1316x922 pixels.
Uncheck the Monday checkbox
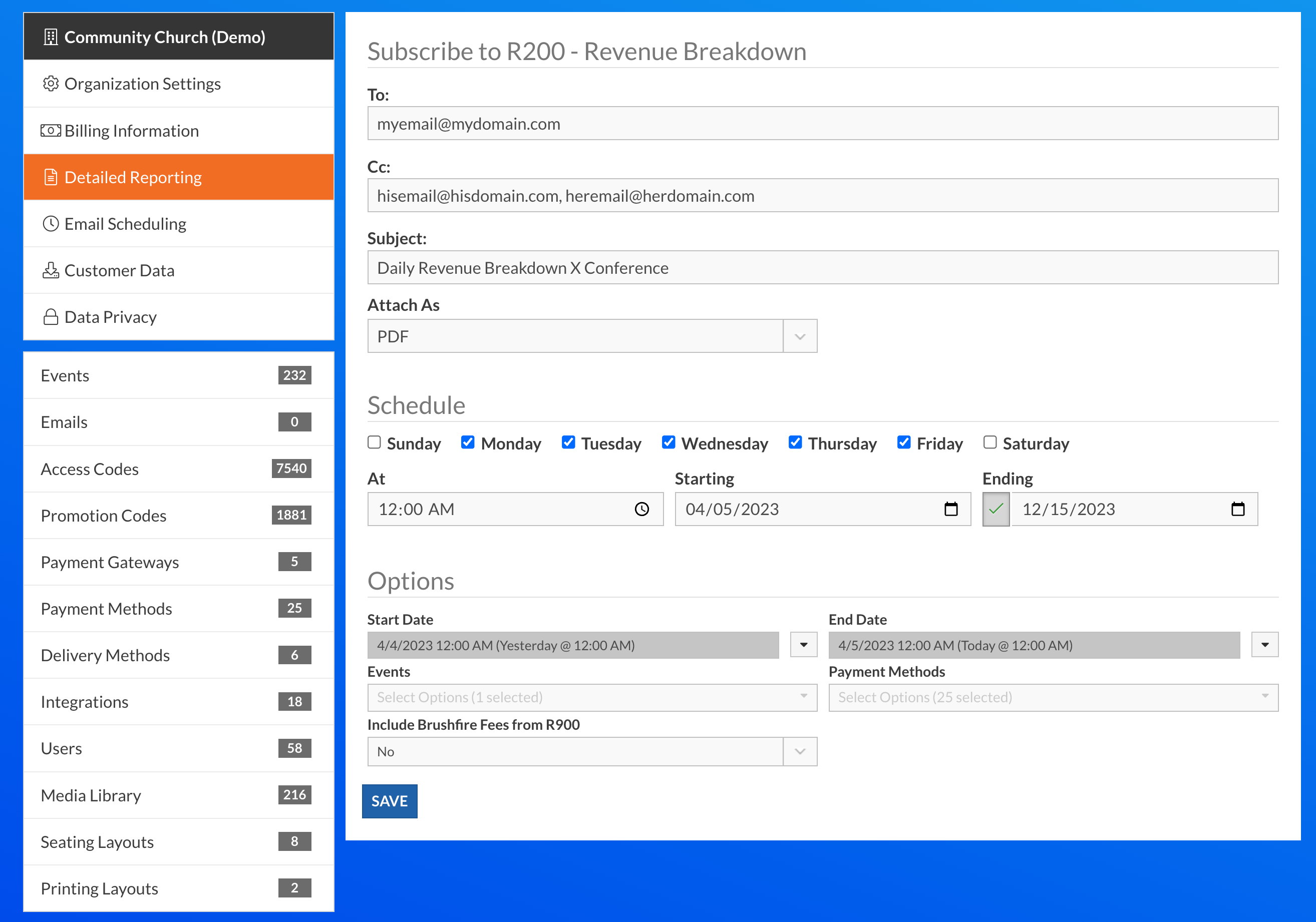pos(468,442)
